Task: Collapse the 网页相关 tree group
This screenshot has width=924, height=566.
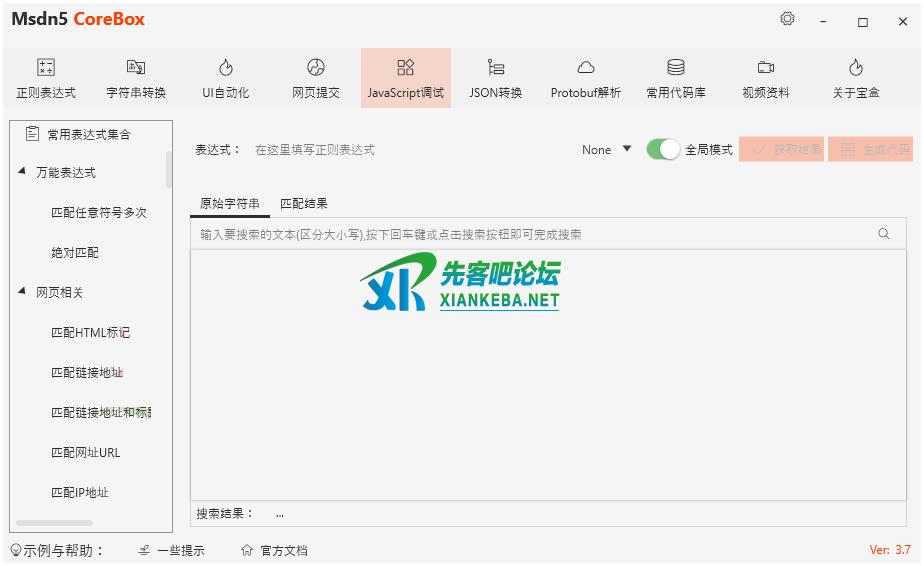Action: coord(22,292)
